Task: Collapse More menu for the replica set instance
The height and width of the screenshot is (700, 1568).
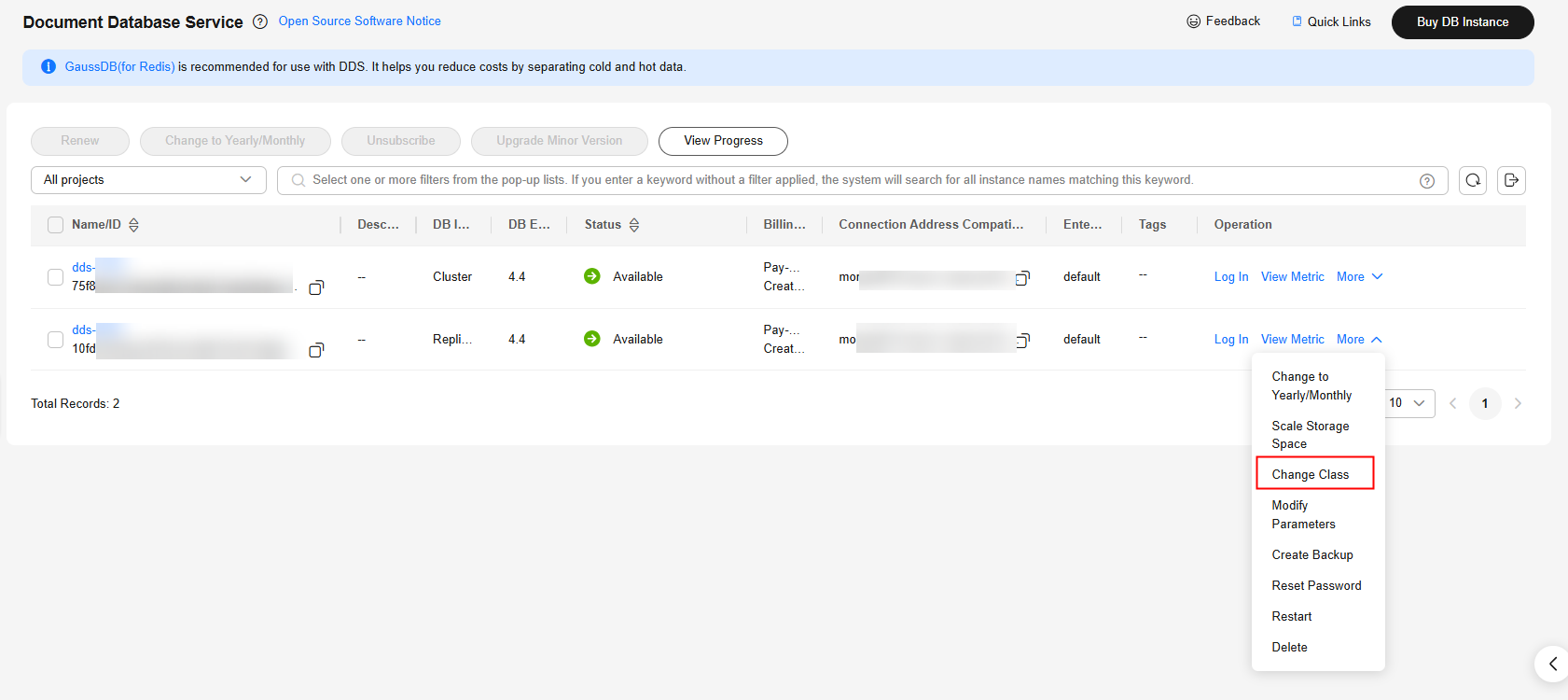Action: pos(1359,340)
